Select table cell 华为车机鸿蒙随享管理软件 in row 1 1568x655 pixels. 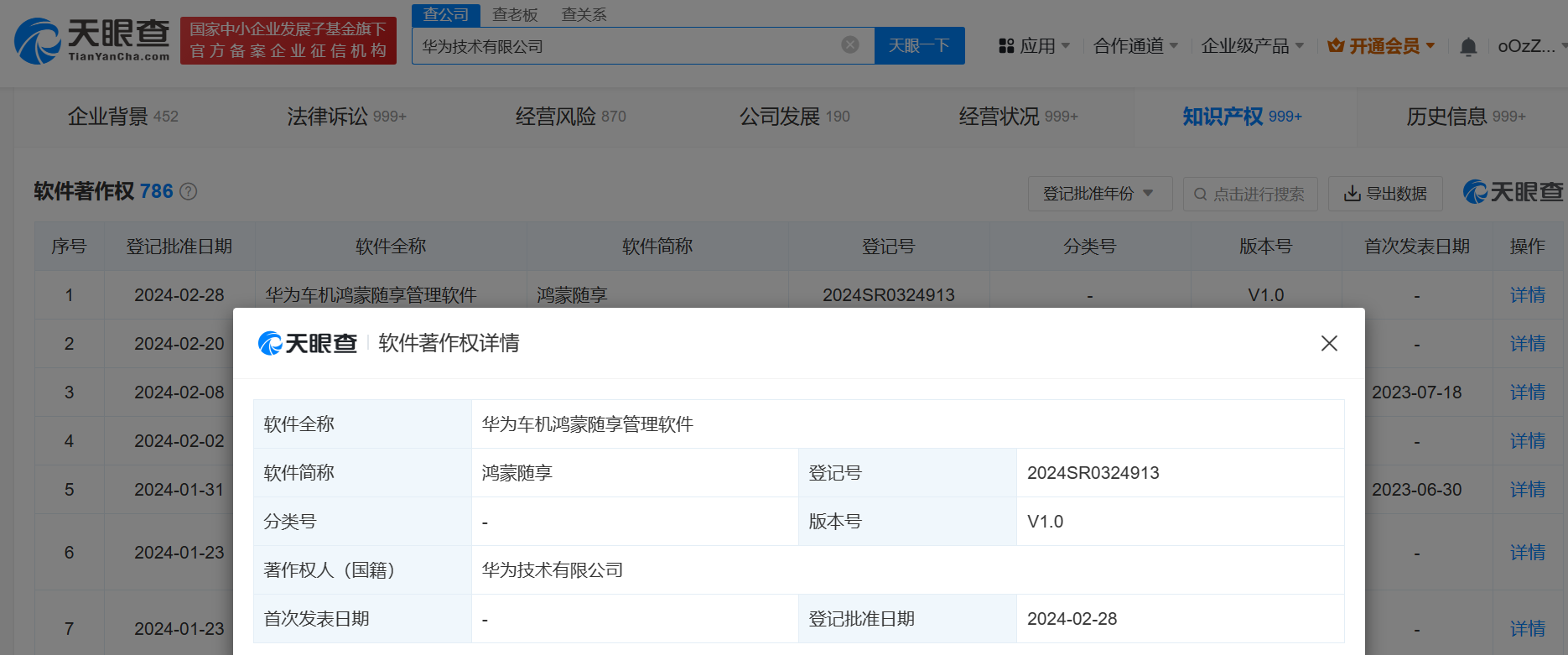pos(371,295)
